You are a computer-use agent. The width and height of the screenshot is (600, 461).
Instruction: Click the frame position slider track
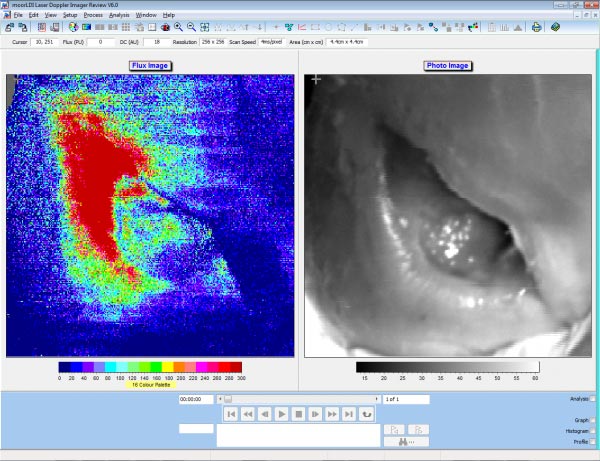[x=300, y=399]
